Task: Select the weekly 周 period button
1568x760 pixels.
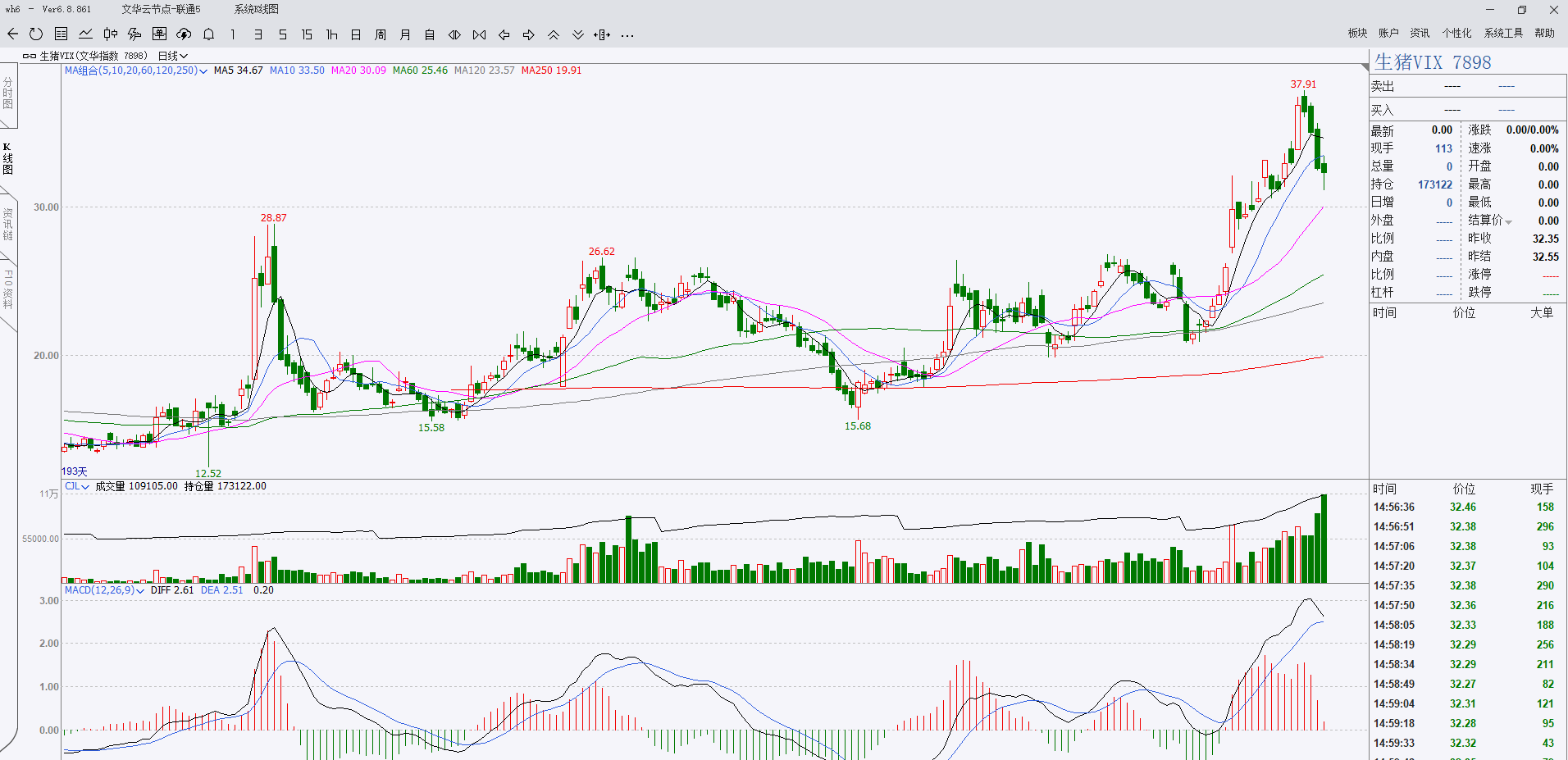Action: pos(381,34)
